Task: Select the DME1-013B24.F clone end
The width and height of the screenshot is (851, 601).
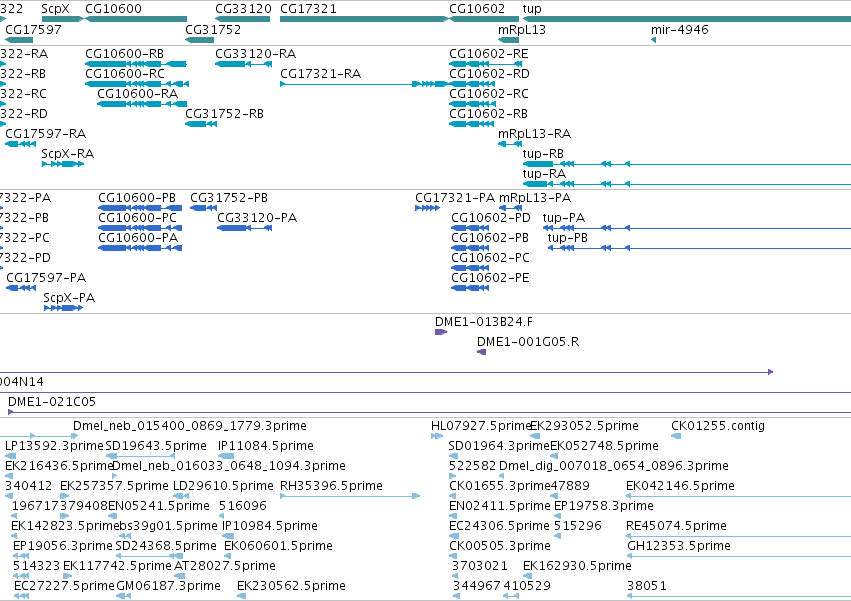Action: click(x=483, y=322)
